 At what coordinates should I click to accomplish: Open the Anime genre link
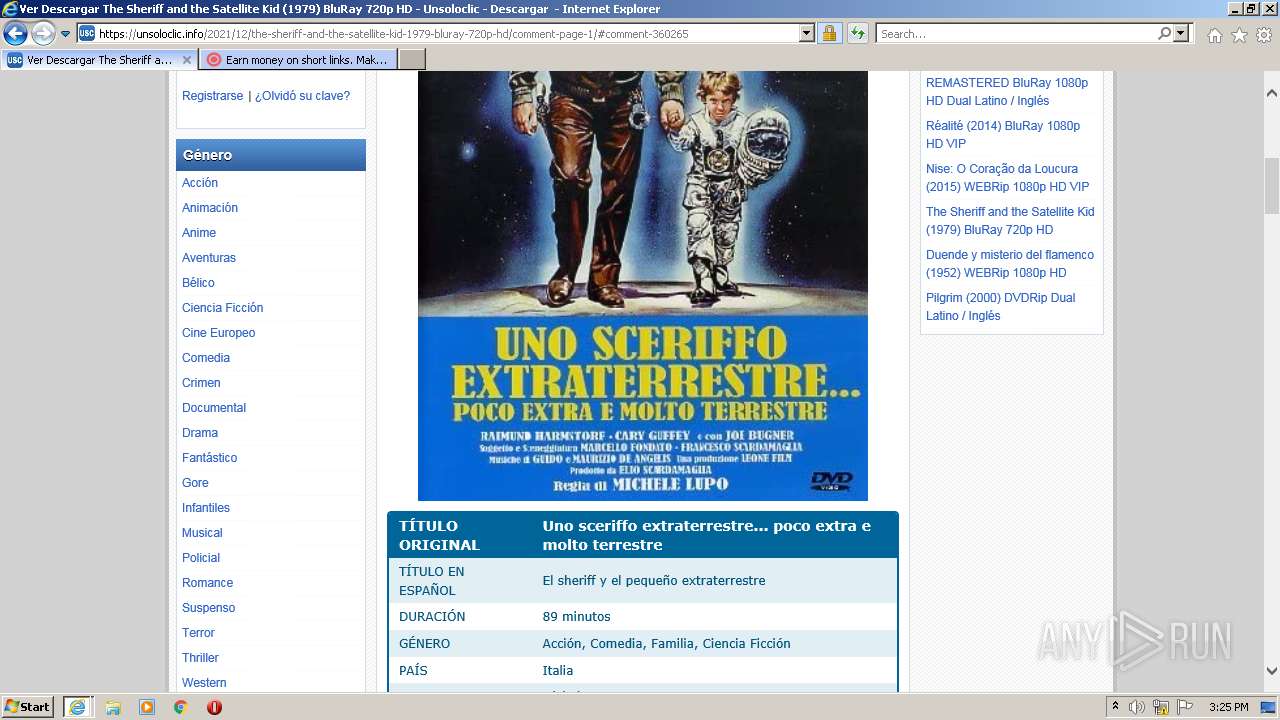pos(199,233)
